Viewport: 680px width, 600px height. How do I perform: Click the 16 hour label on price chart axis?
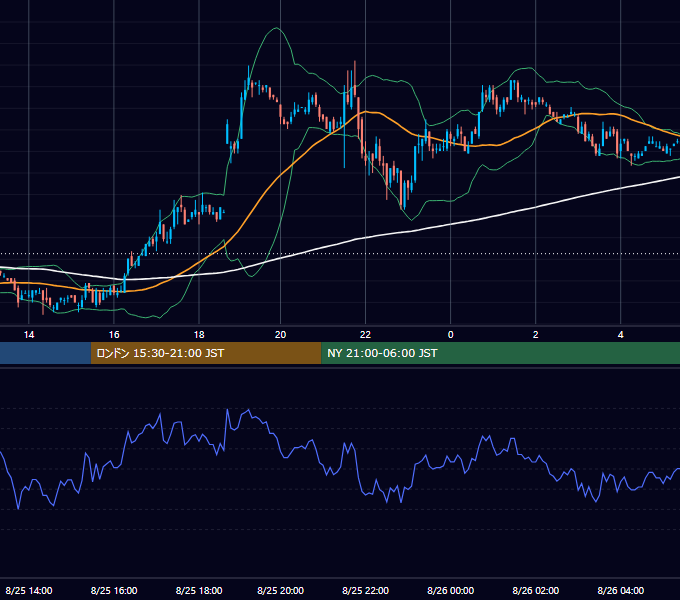(x=114, y=335)
